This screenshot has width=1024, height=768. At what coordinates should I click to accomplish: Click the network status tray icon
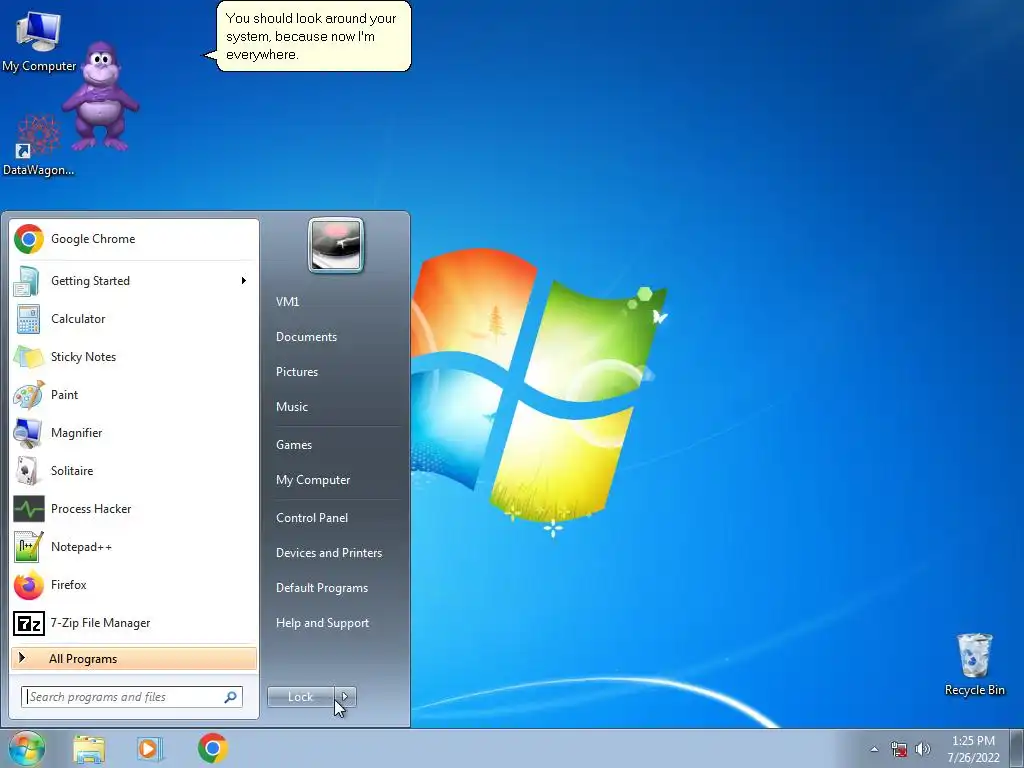click(899, 749)
